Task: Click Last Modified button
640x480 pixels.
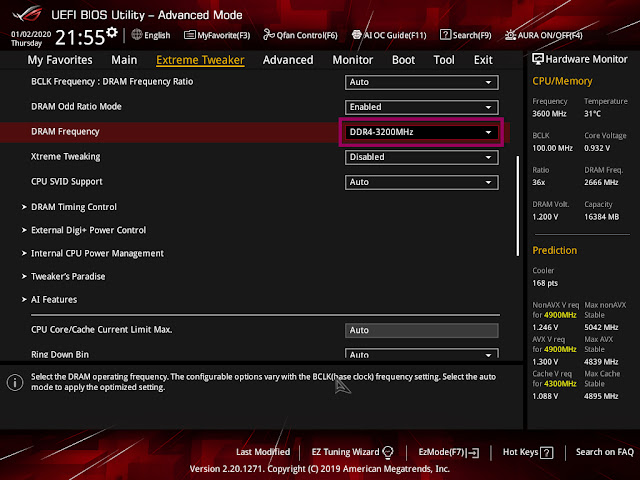Action: point(263,452)
